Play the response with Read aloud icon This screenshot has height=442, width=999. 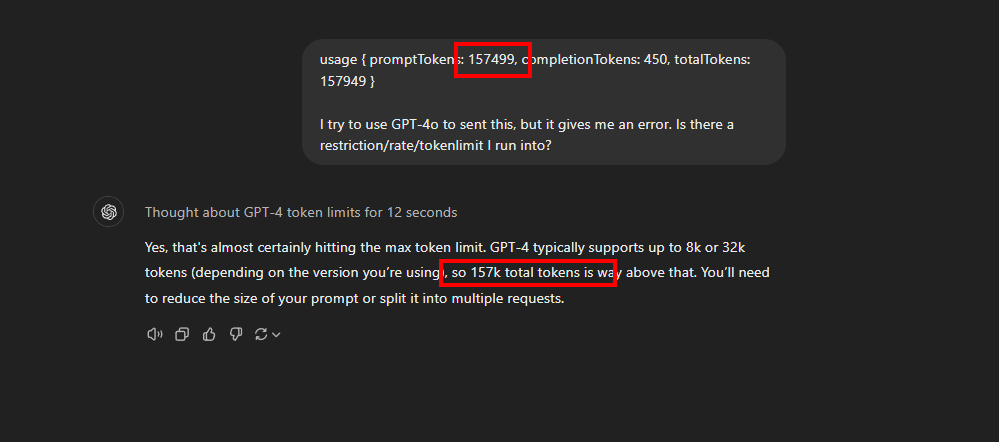click(155, 334)
